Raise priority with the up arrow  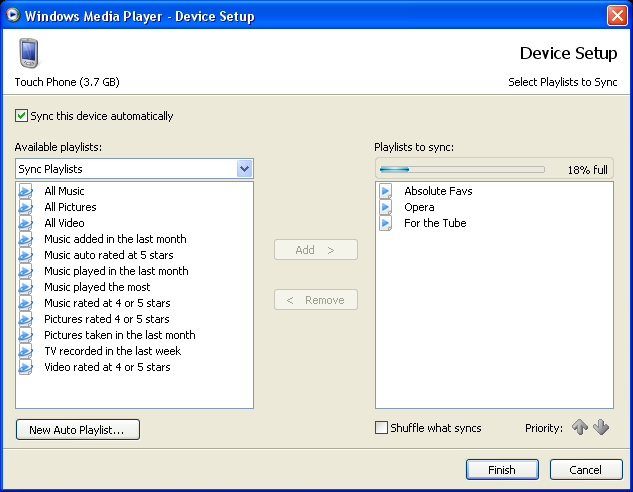(580, 427)
